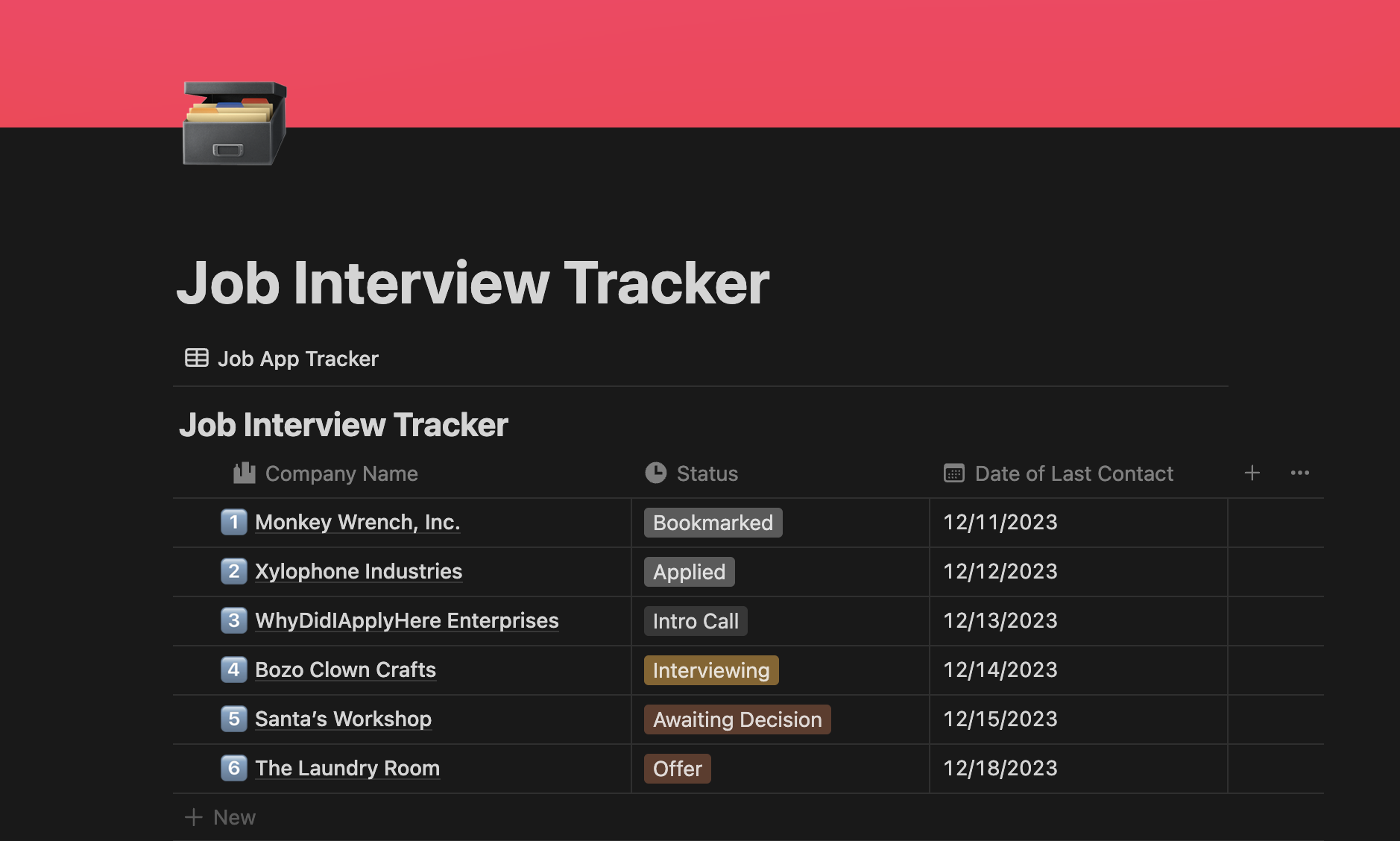Open the table's three-dot options menu

click(x=1300, y=473)
